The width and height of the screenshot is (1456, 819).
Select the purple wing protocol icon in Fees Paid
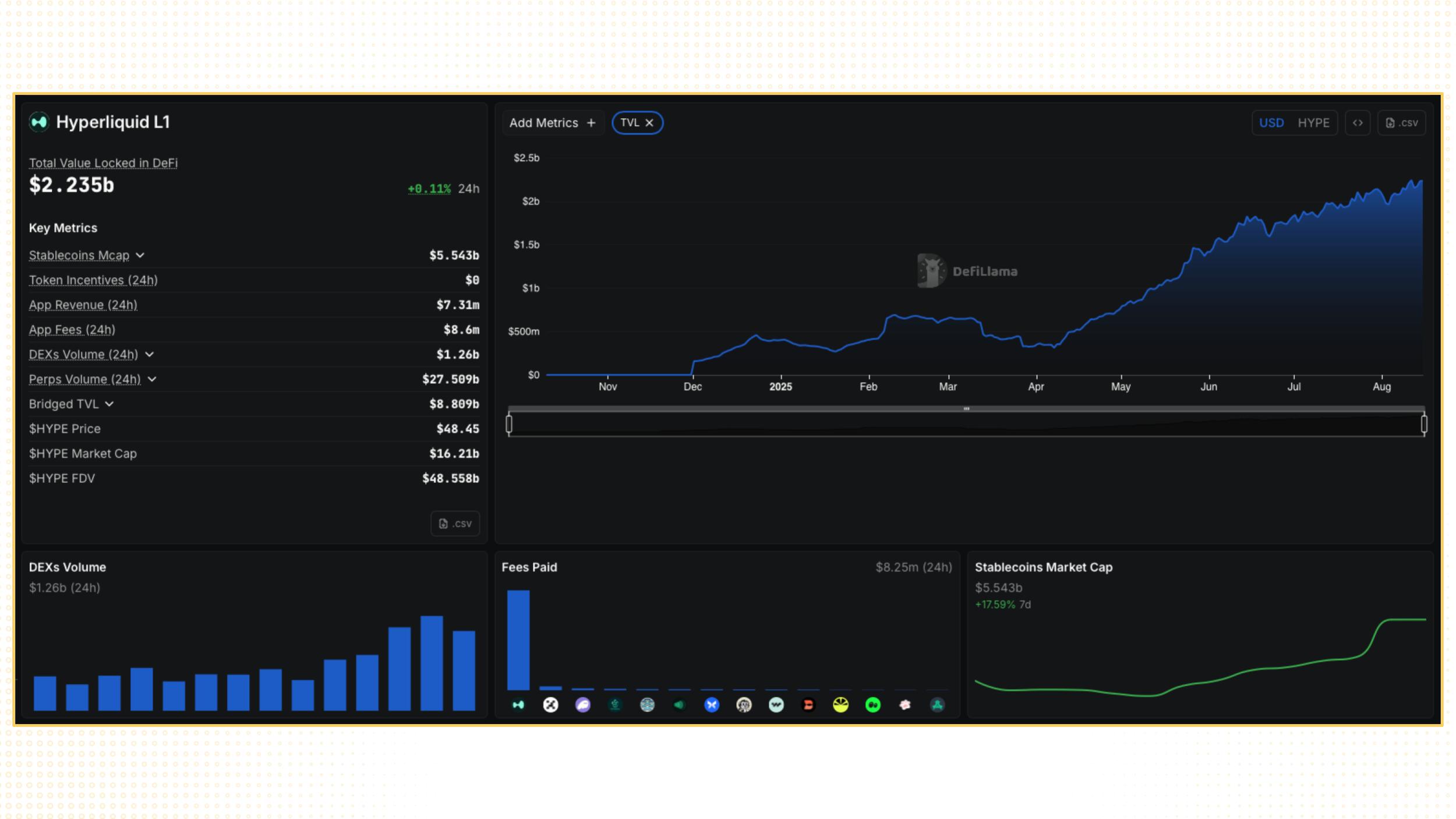click(x=583, y=705)
